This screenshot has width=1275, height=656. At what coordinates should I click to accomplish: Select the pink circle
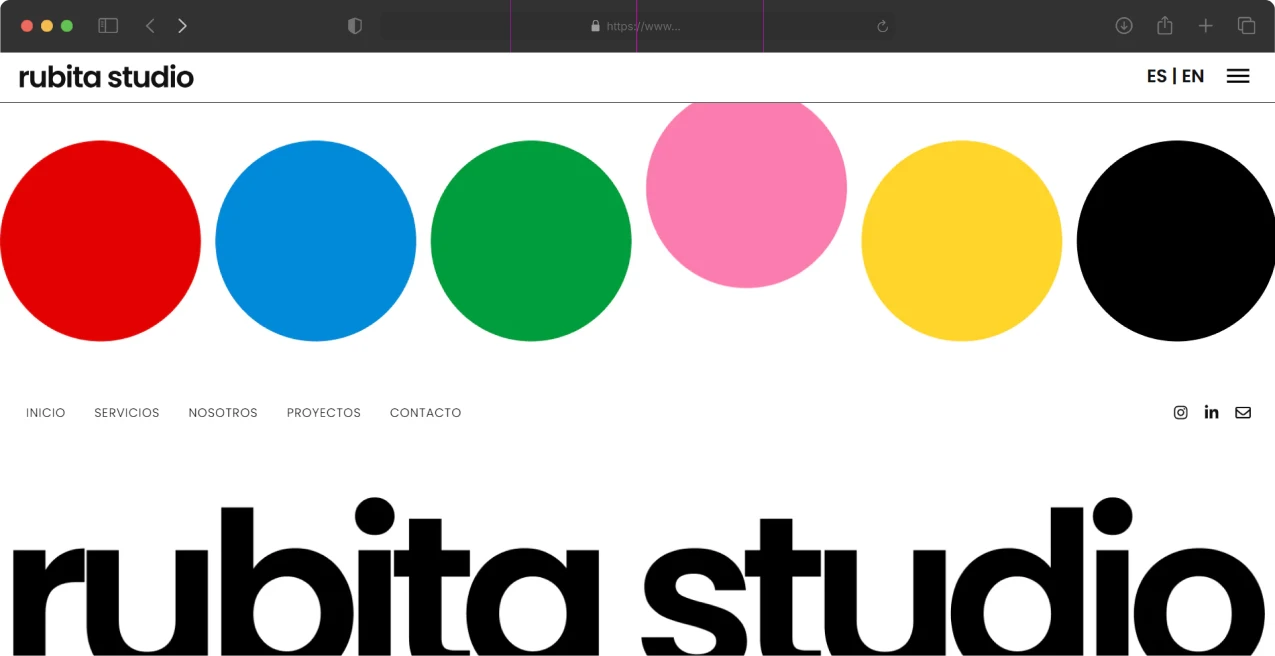(746, 191)
